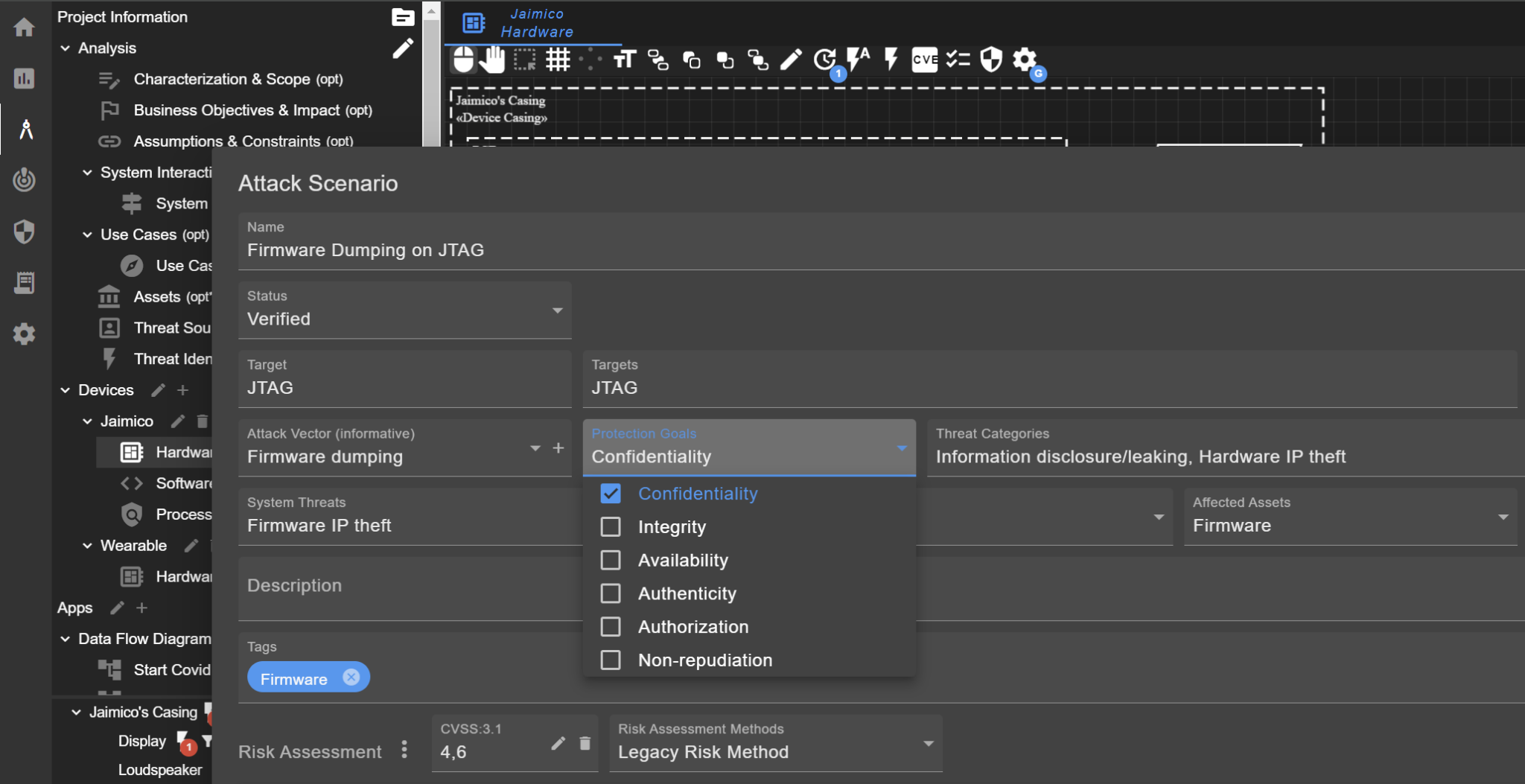Open the home page from the left sidebar

pos(25,28)
